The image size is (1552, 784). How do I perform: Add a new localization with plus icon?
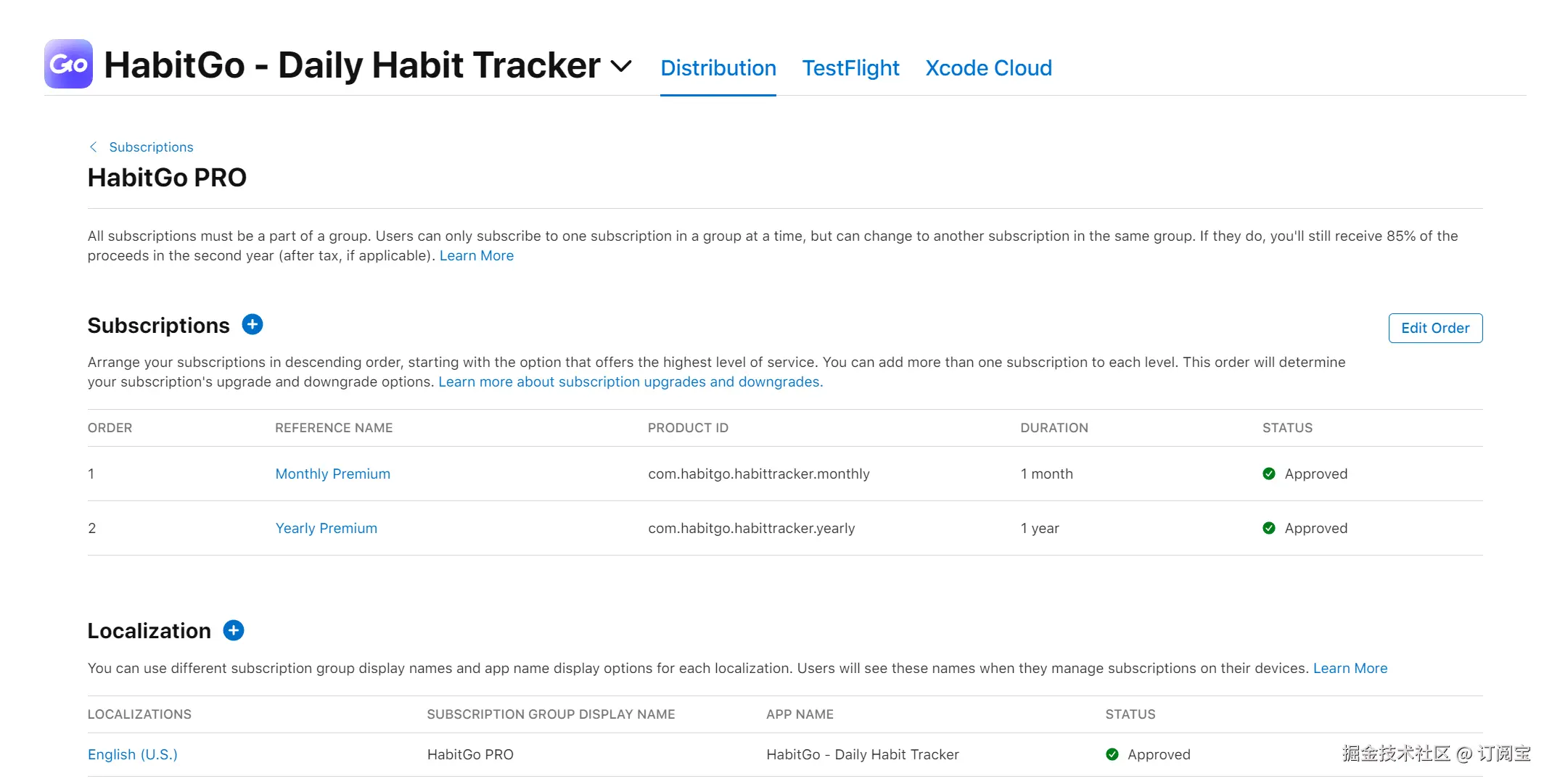[x=233, y=630]
